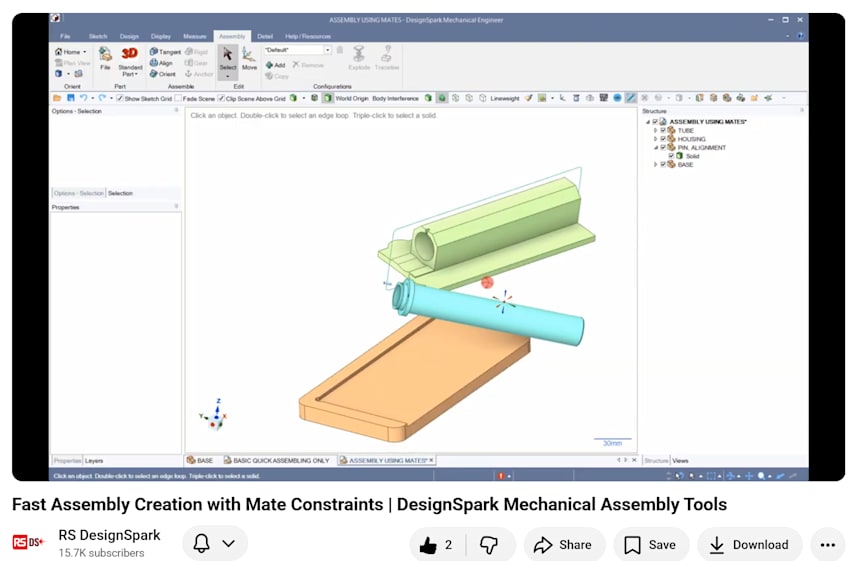Click the YouTube notification bell icon
Screen dimensions: 852x561
point(202,544)
